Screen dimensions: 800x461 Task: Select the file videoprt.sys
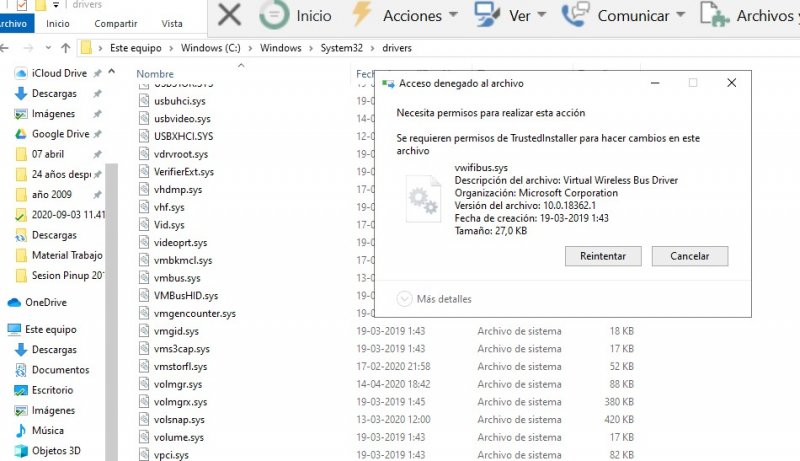pyautogui.click(x=181, y=243)
